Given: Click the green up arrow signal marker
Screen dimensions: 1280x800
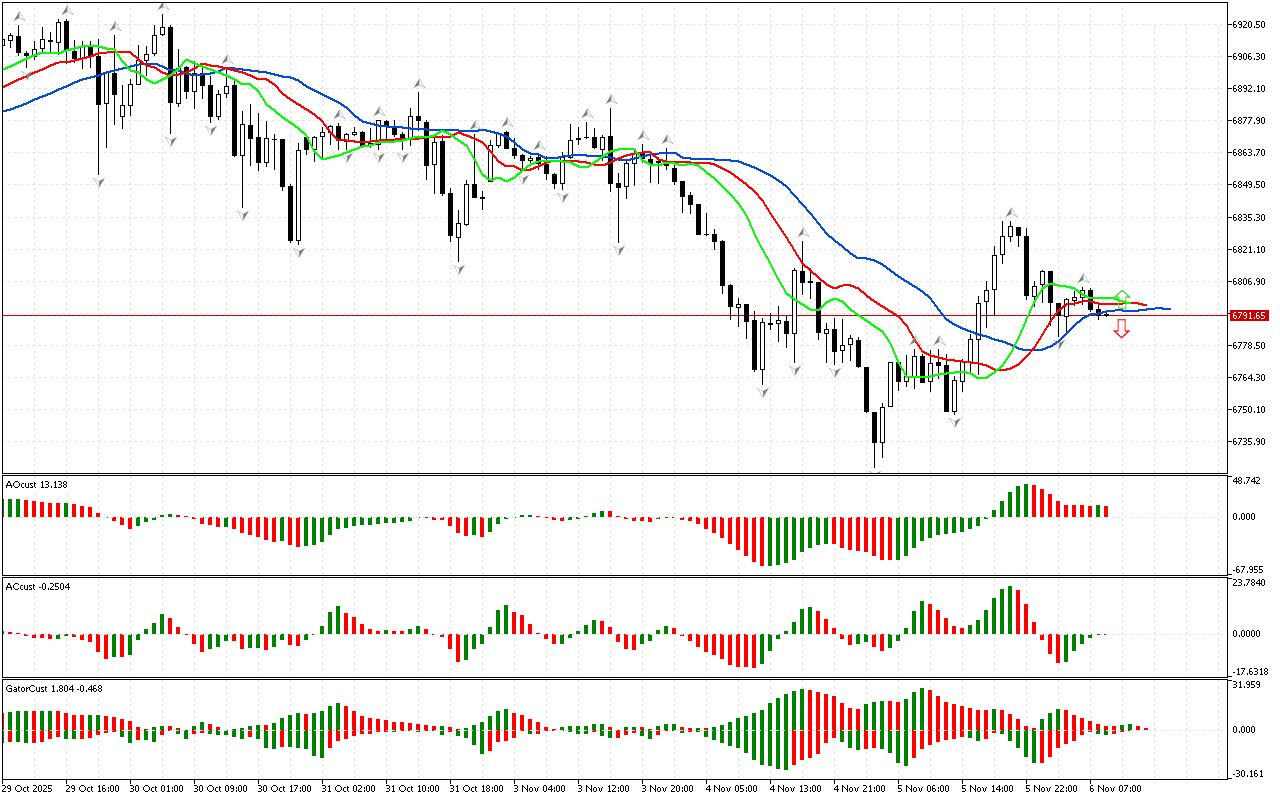Looking at the screenshot, I should click(1122, 296).
